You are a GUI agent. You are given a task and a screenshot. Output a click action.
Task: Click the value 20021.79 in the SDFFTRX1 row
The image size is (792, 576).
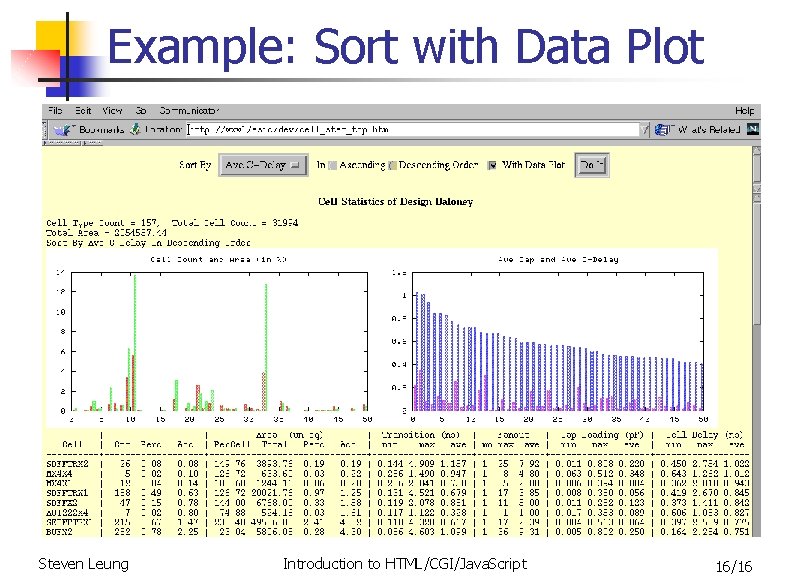[x=273, y=493]
